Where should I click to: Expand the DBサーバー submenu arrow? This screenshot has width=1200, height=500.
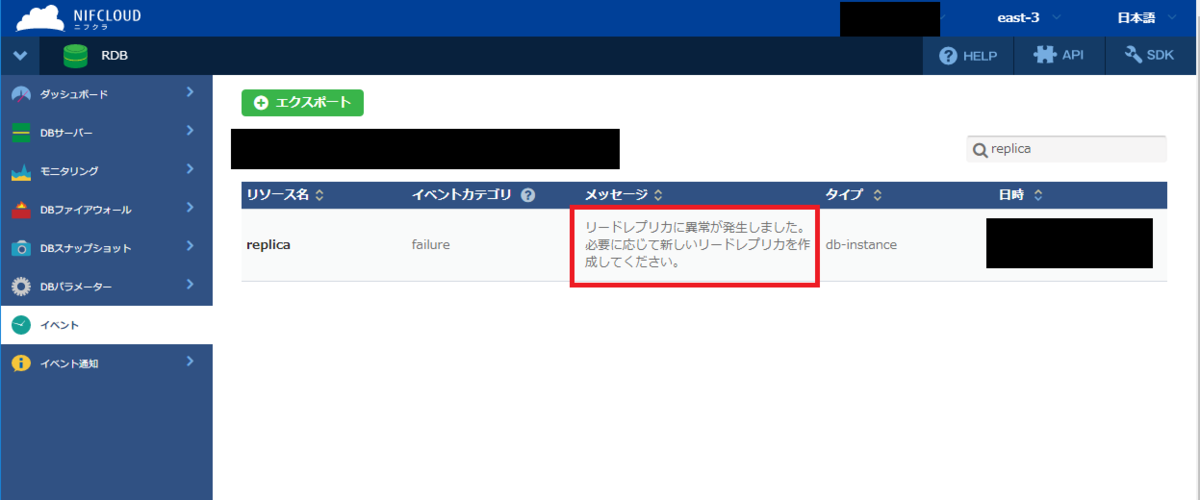[190, 132]
